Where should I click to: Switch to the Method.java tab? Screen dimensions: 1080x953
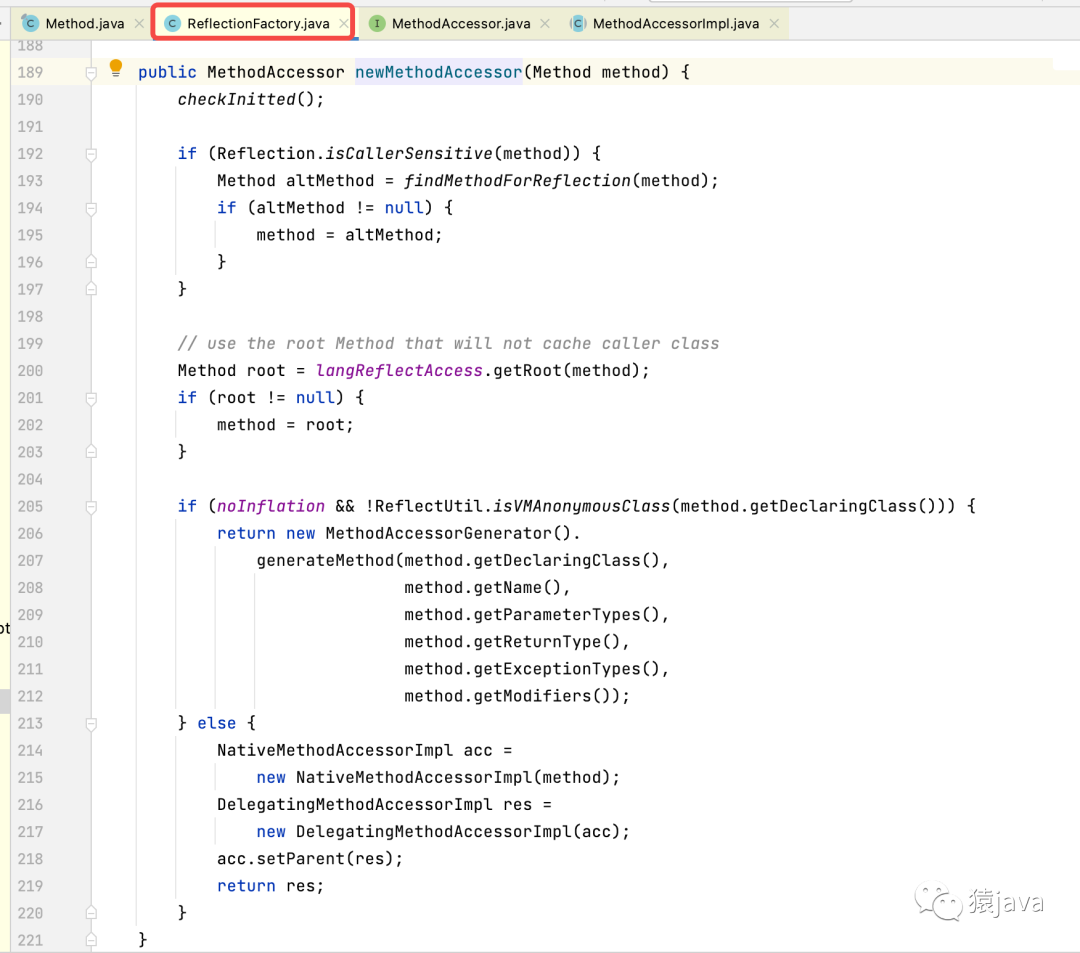pos(85,23)
